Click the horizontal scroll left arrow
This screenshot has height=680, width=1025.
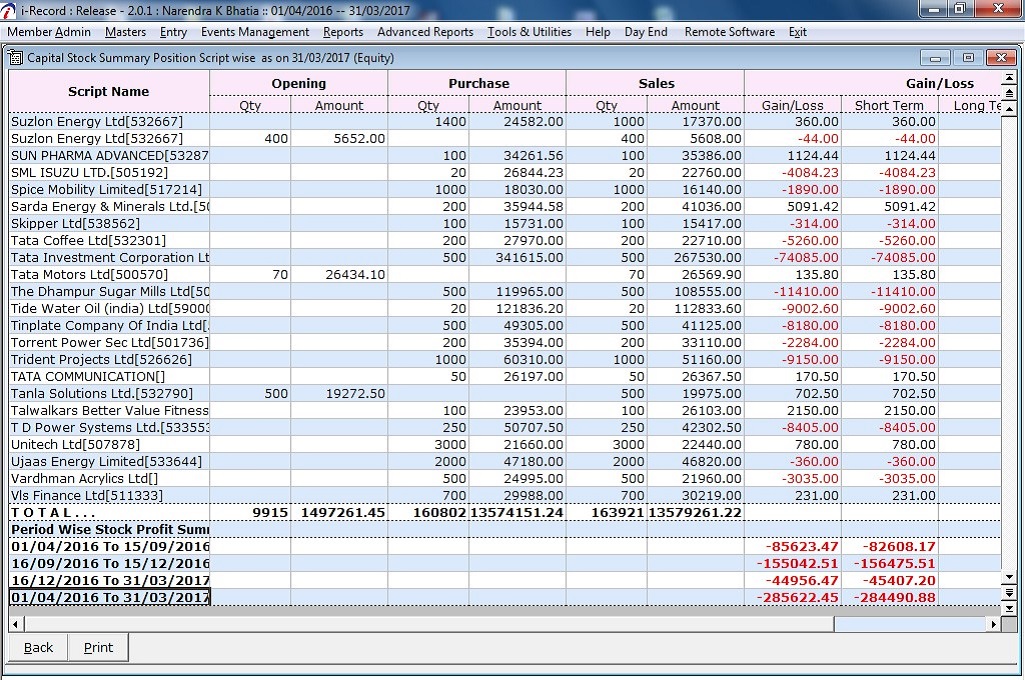[16, 624]
